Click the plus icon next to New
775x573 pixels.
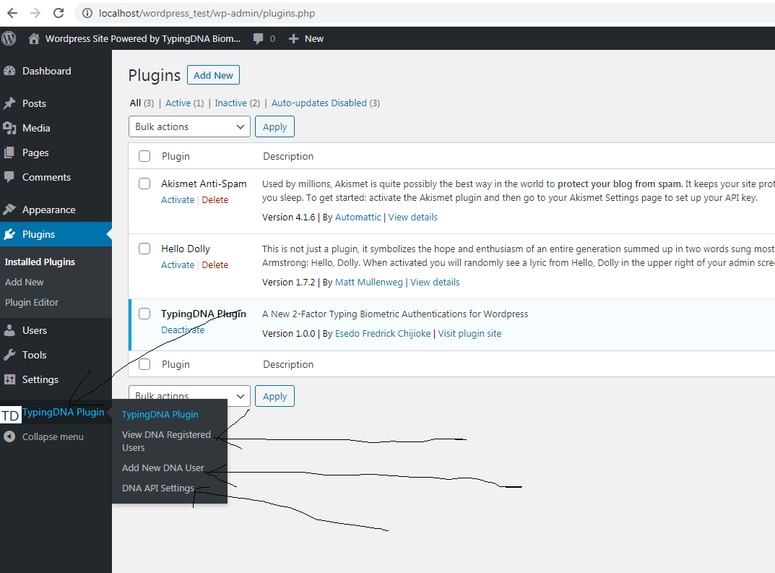pyautogui.click(x=293, y=39)
